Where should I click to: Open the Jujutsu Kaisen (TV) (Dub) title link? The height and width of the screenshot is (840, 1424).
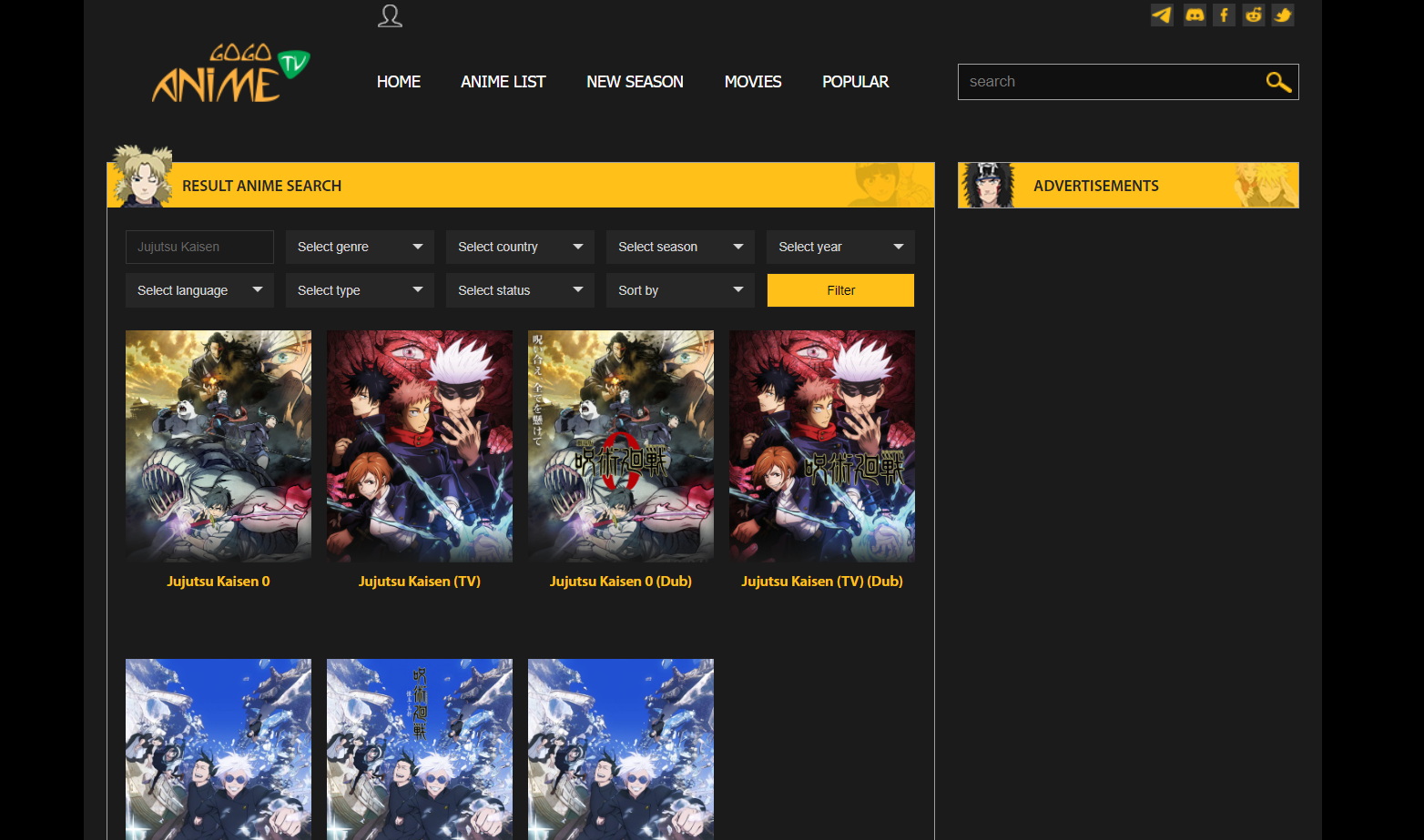pos(821,582)
